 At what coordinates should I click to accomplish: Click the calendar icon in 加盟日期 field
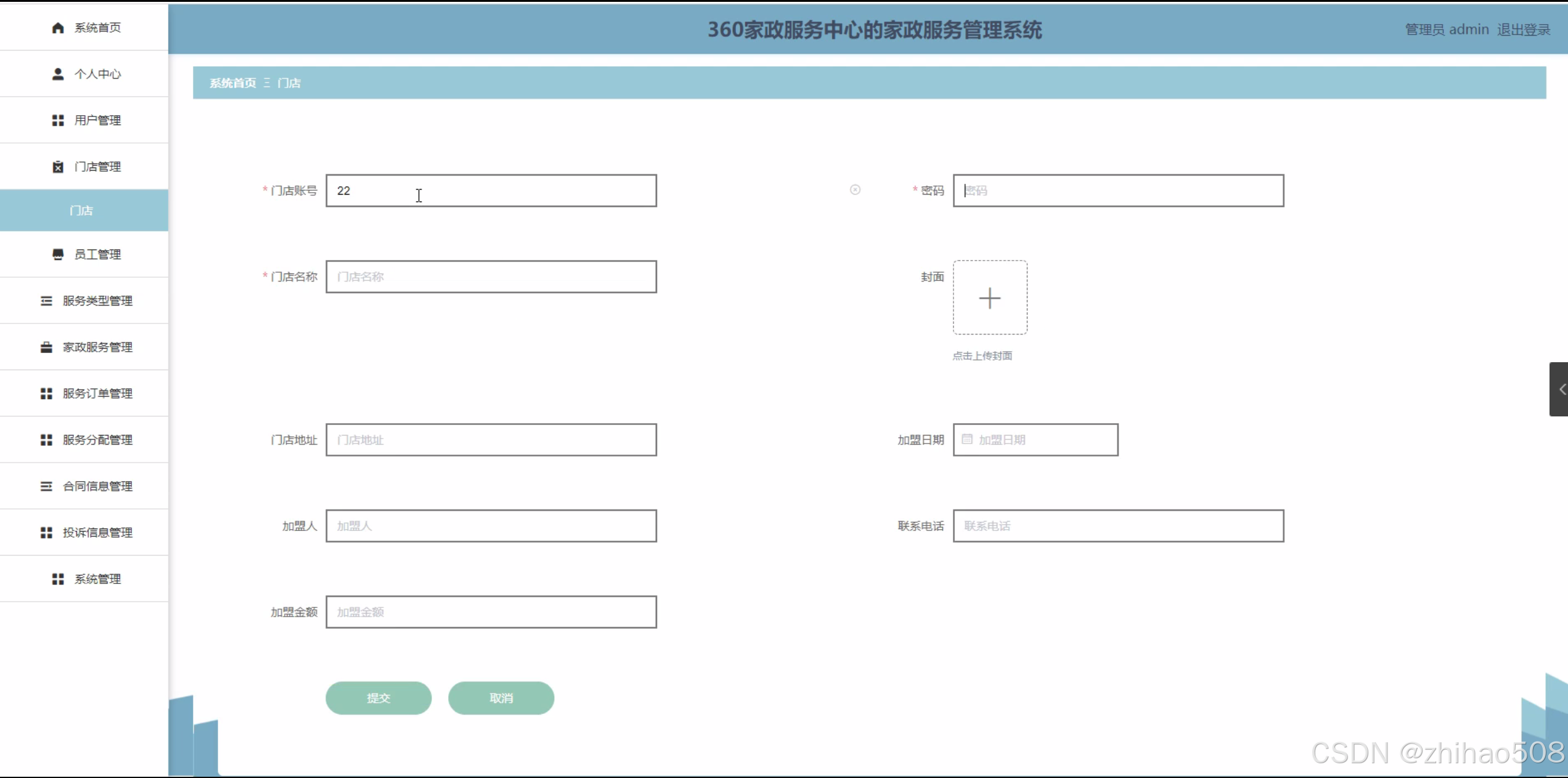967,439
